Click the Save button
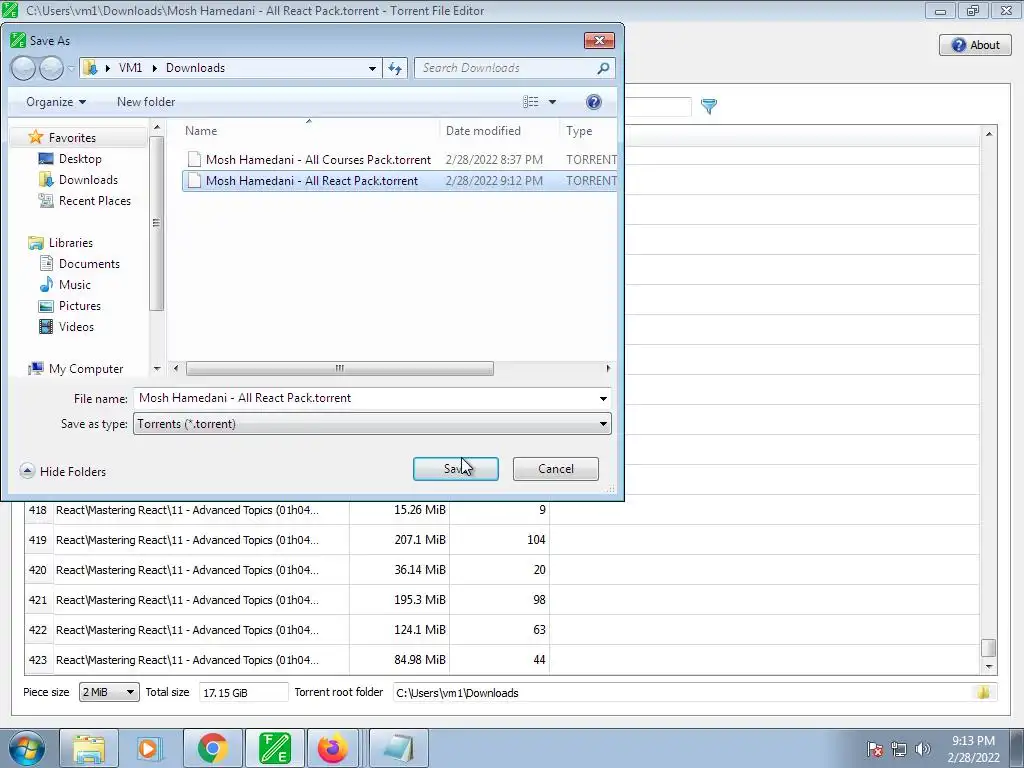The height and width of the screenshot is (768, 1024). pos(456,469)
